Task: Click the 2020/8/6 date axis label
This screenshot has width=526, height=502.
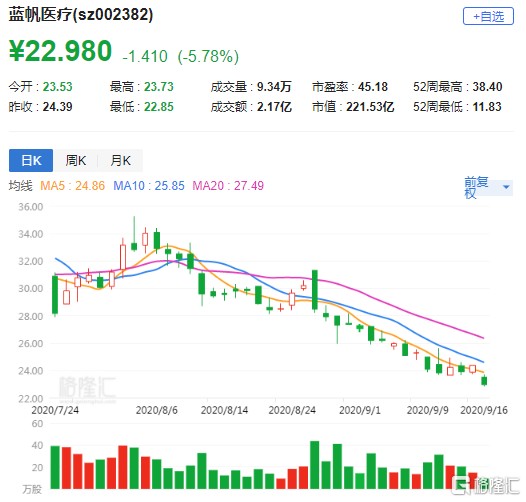Action: [157, 410]
